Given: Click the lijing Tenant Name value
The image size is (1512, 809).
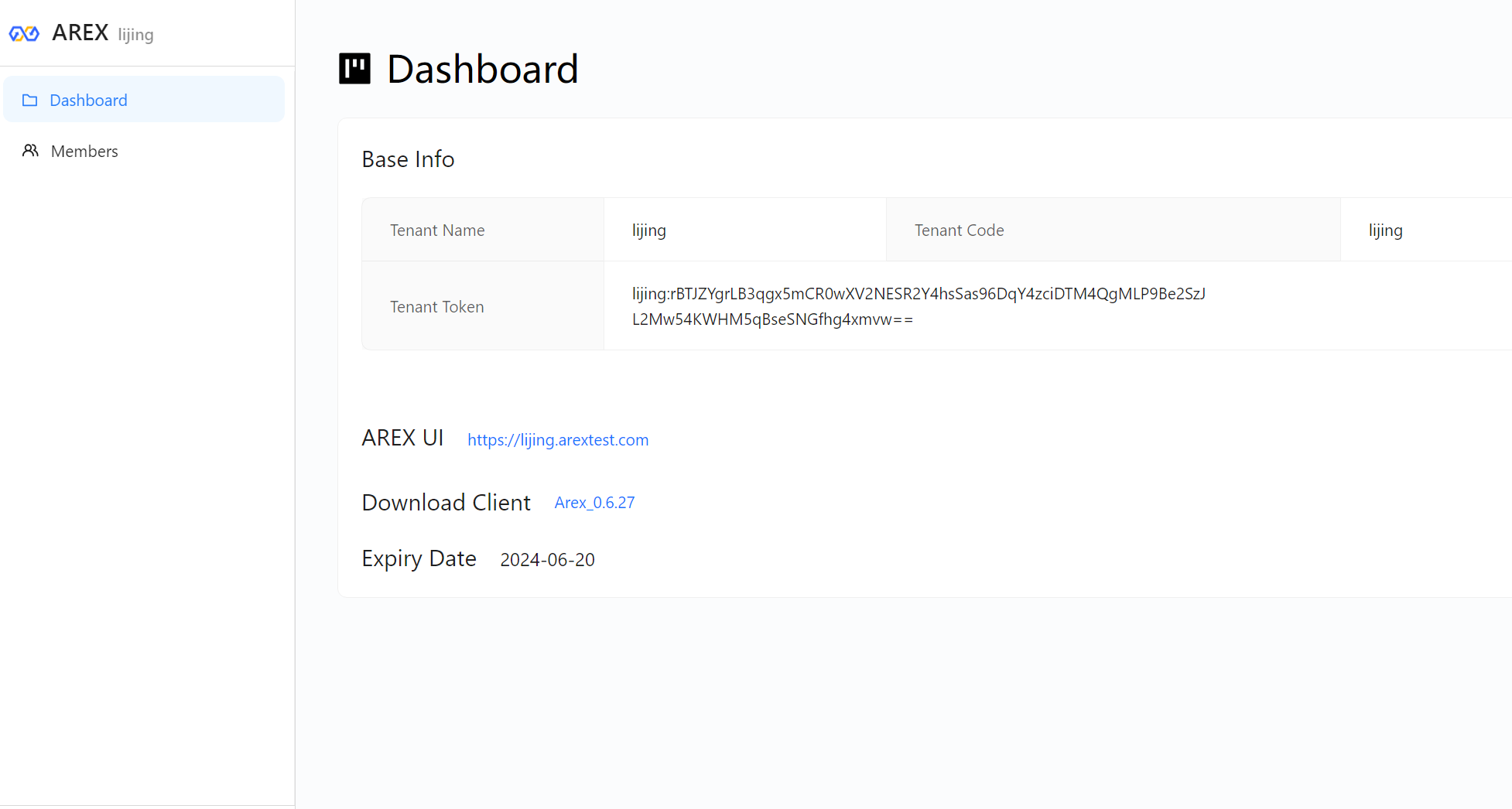Looking at the screenshot, I should click(649, 230).
